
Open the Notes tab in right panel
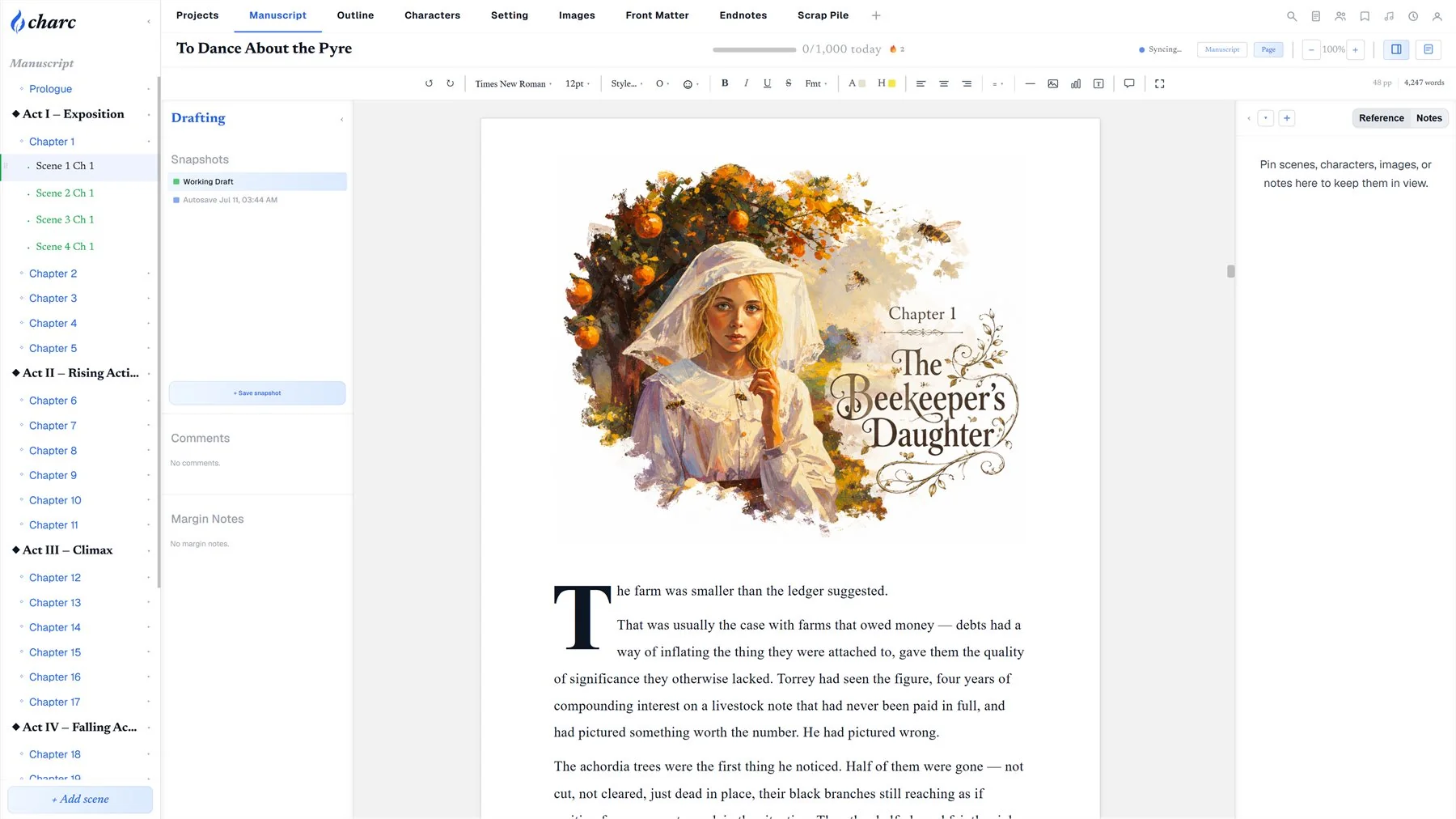(1428, 118)
